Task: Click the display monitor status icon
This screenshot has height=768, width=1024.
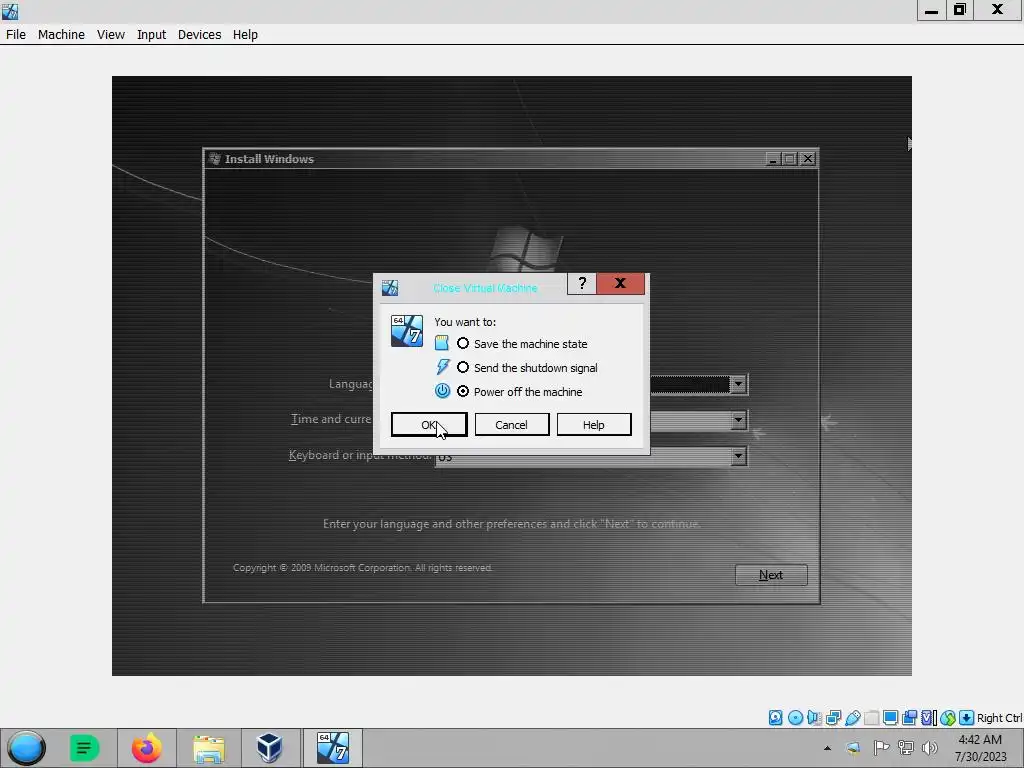Action: 890,718
